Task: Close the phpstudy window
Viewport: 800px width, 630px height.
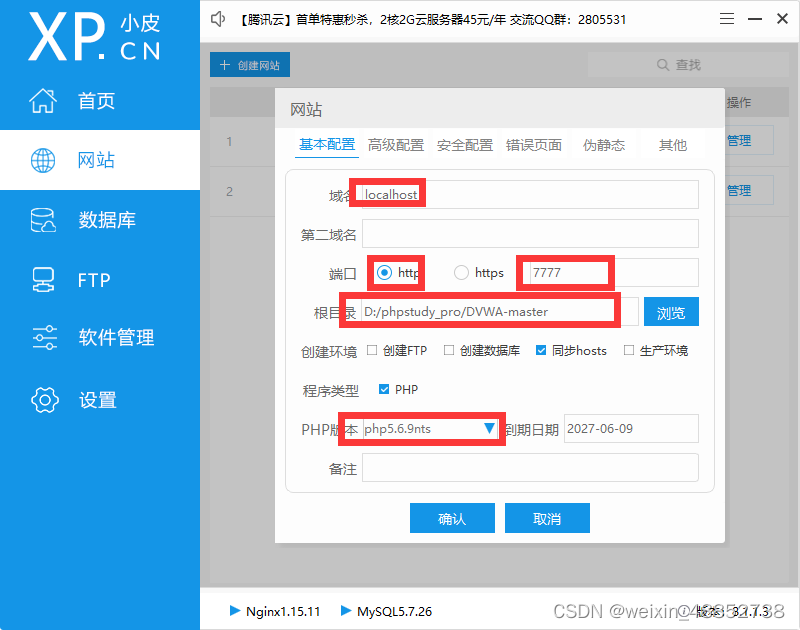Action: pos(782,19)
